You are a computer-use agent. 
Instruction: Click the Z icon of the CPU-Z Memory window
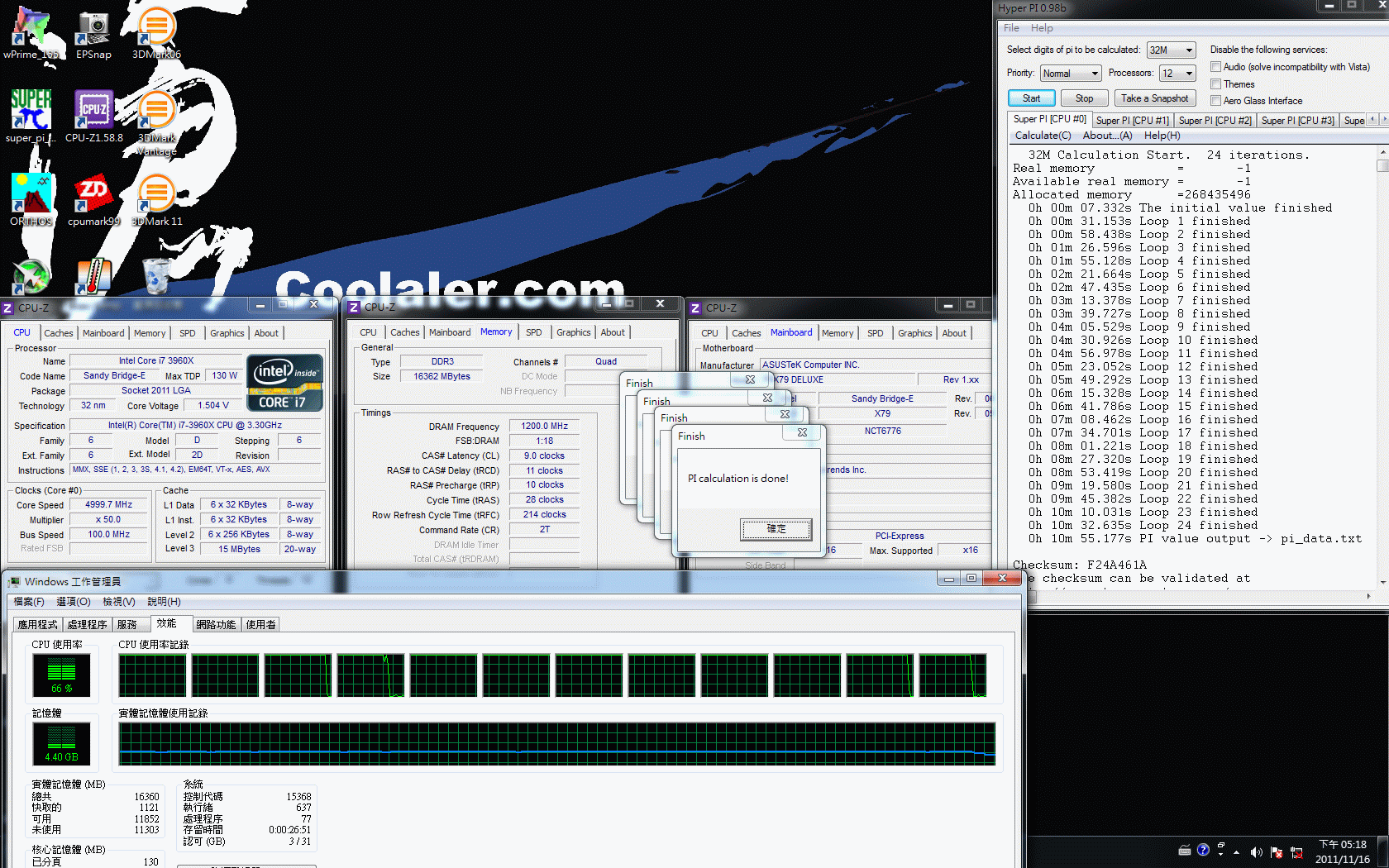coord(354,308)
